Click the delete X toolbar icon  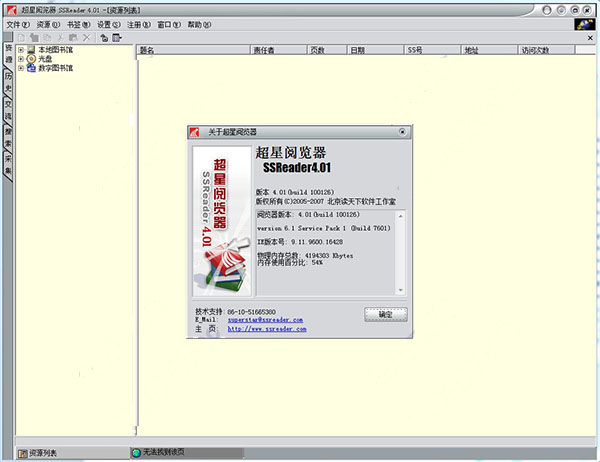pyautogui.click(x=86, y=38)
